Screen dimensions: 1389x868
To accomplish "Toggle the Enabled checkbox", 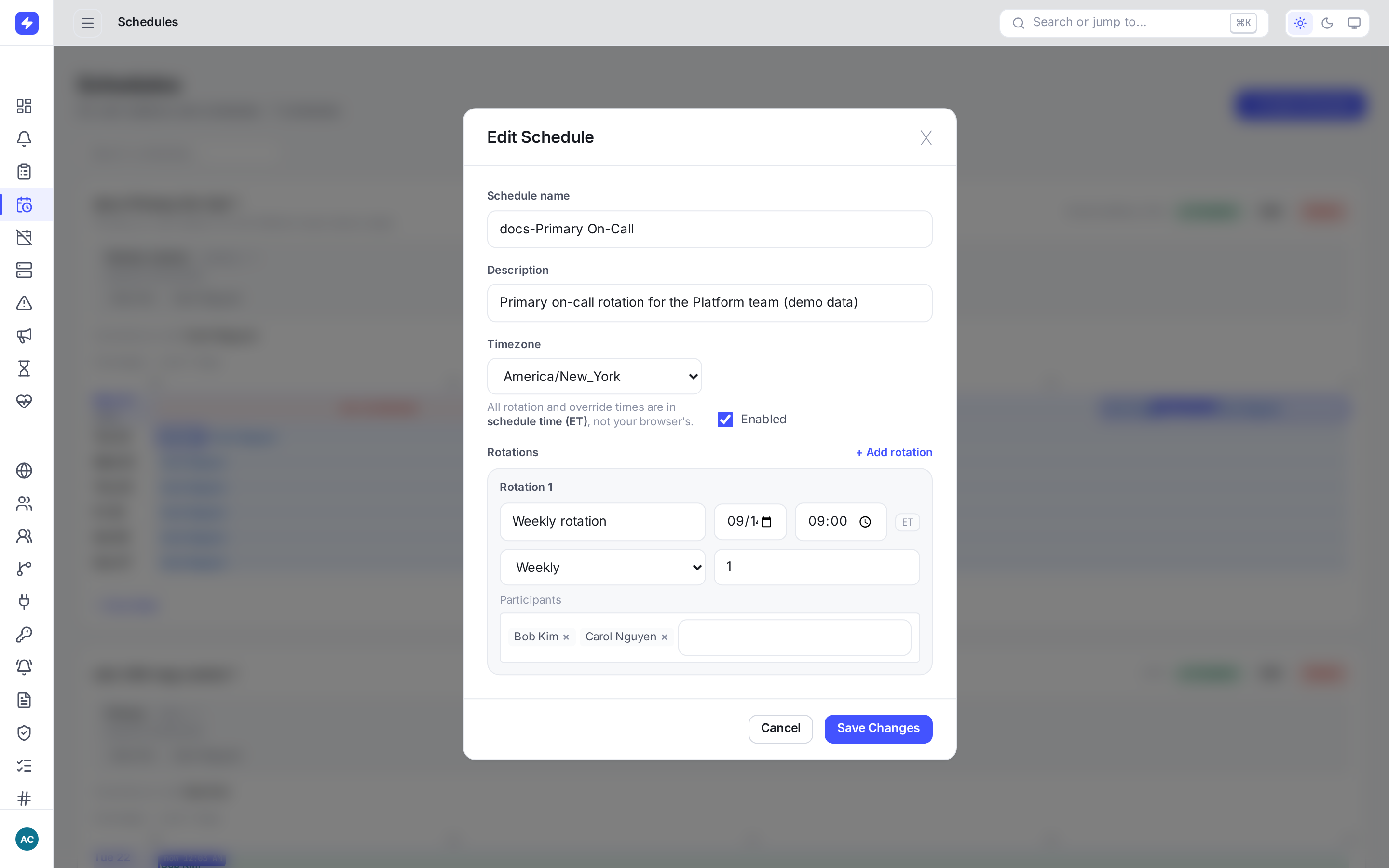I will 725,420.
